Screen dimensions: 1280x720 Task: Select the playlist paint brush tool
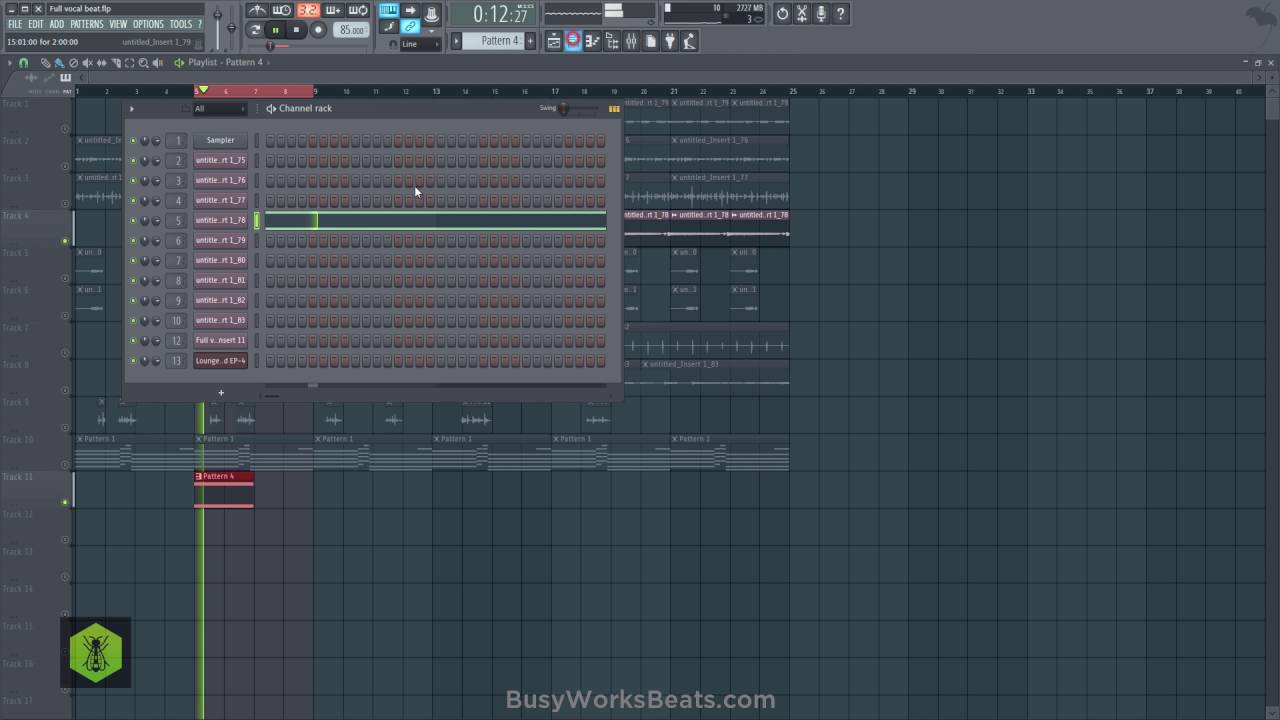click(x=58, y=62)
